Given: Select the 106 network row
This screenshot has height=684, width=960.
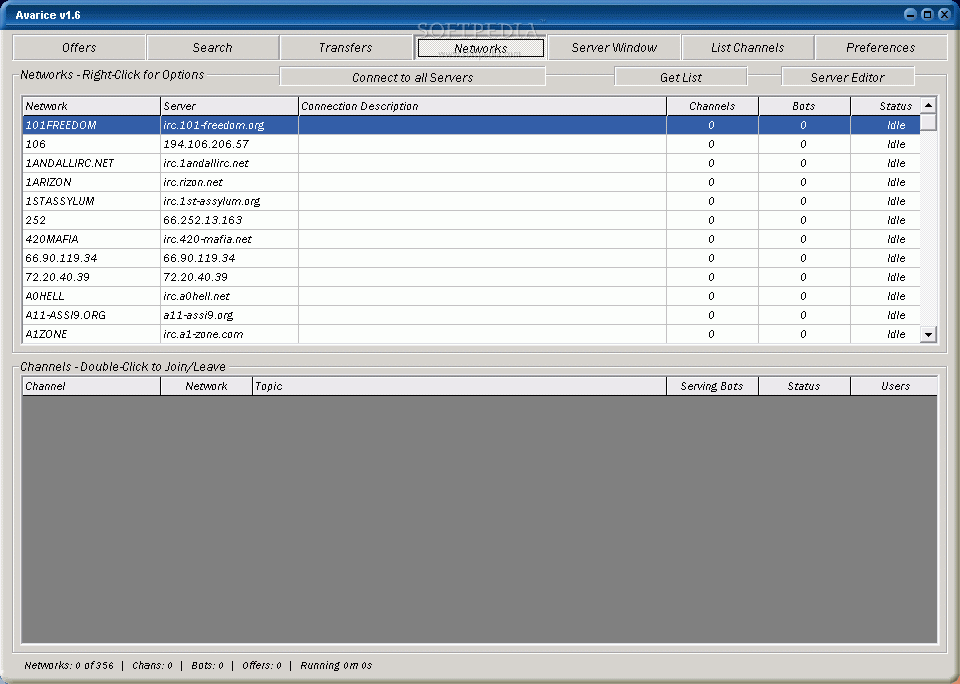Looking at the screenshot, I should pos(471,144).
